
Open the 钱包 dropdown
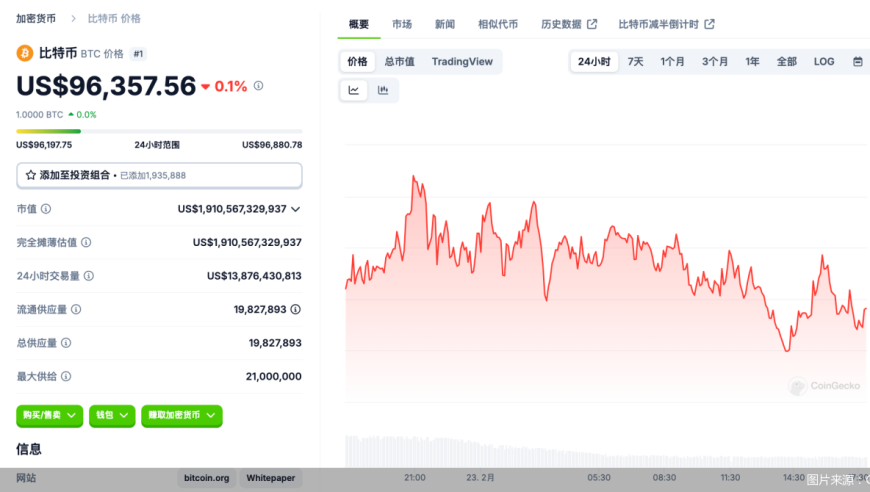click(x=112, y=415)
